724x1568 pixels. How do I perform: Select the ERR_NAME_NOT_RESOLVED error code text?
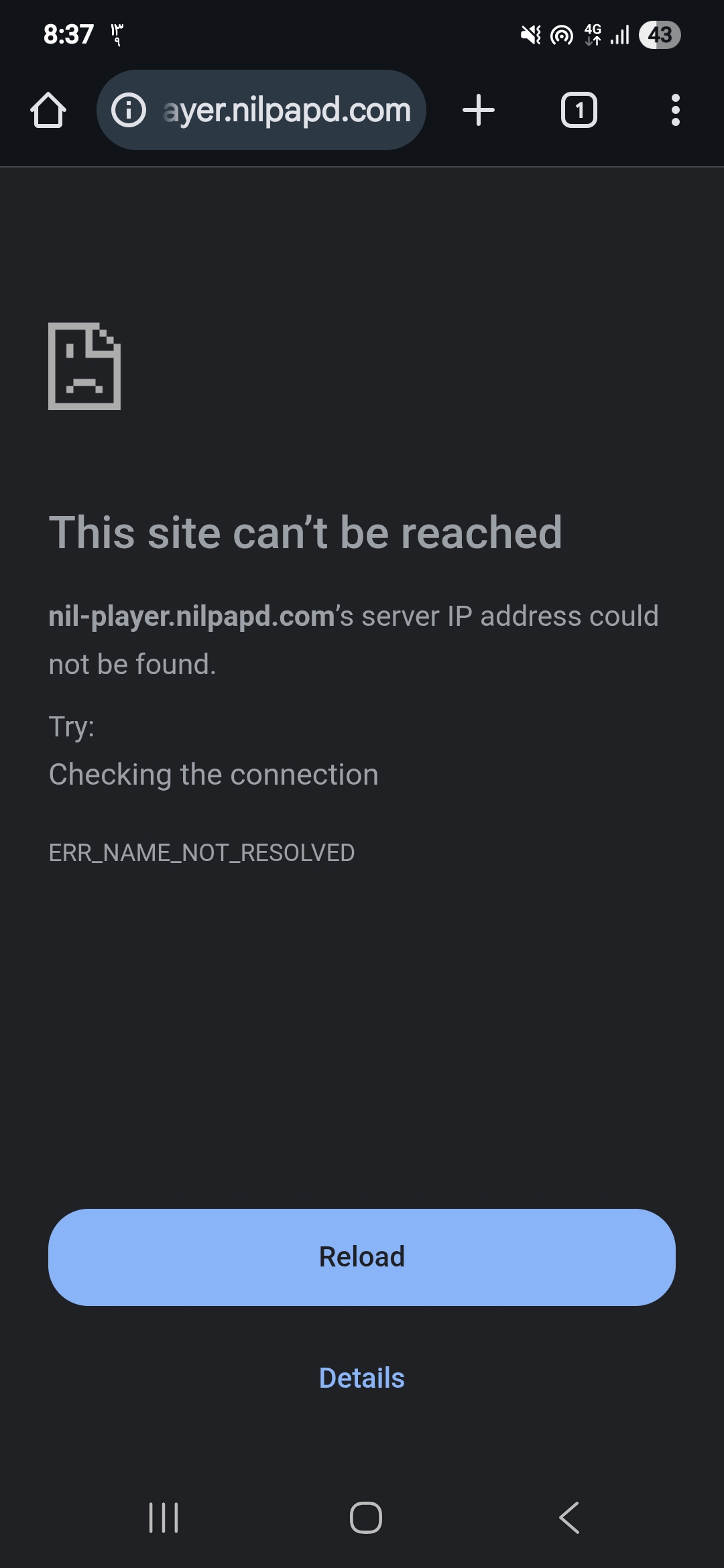202,852
